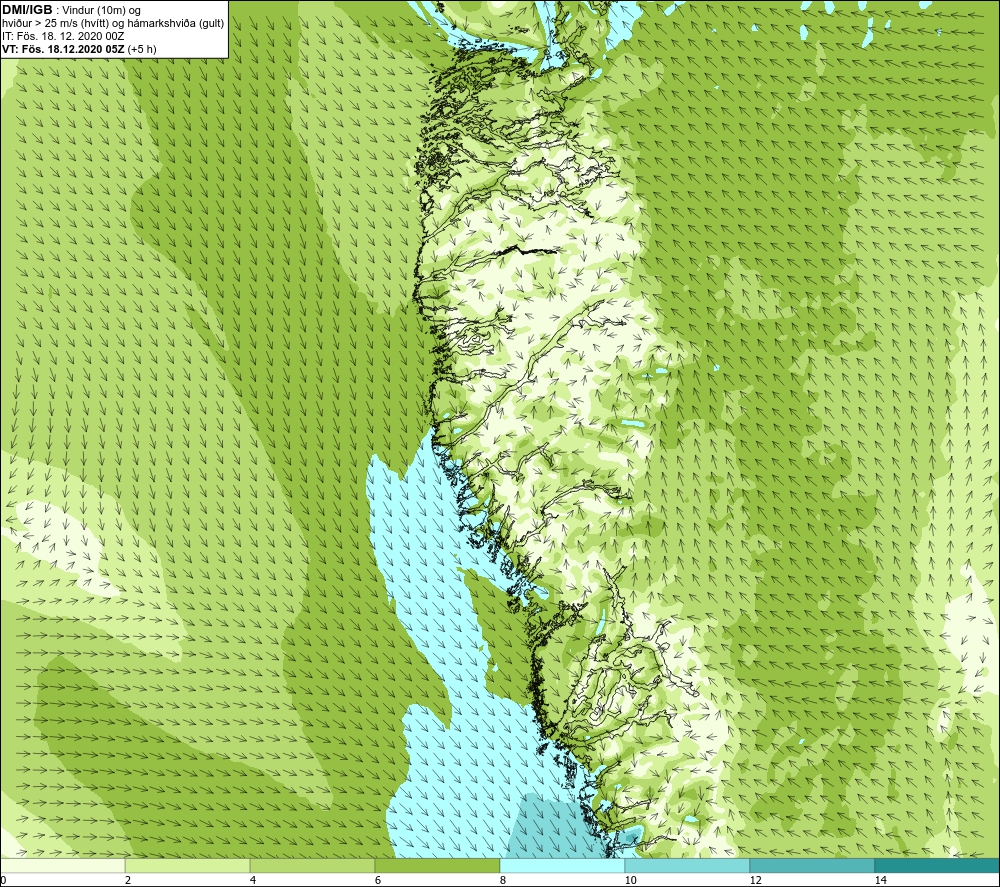Click the 'hviður > 25 m/s' line
The height and width of the screenshot is (887, 1000).
pos(113,24)
